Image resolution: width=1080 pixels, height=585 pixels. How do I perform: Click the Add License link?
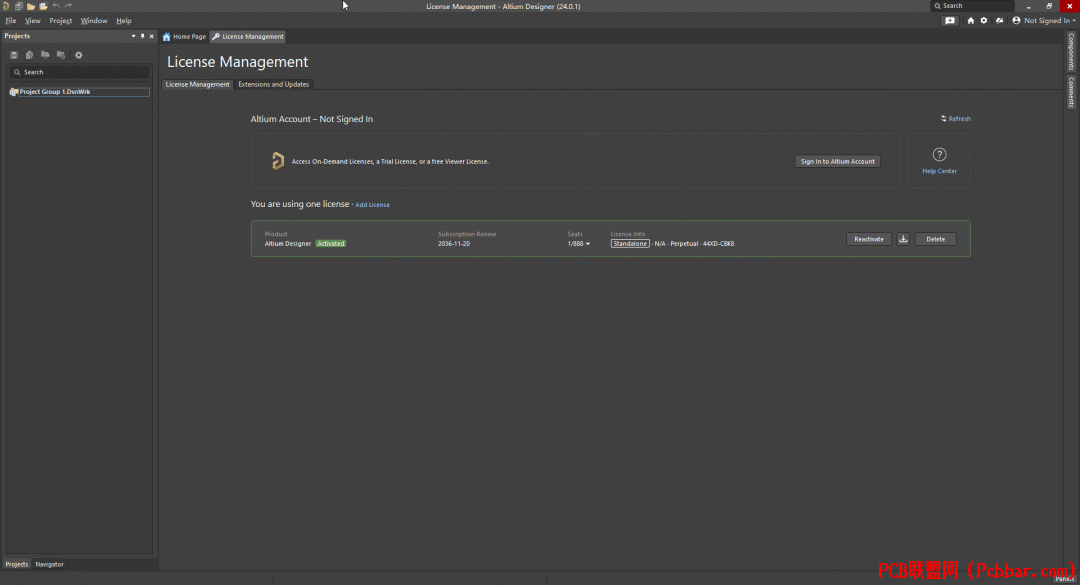click(373, 205)
